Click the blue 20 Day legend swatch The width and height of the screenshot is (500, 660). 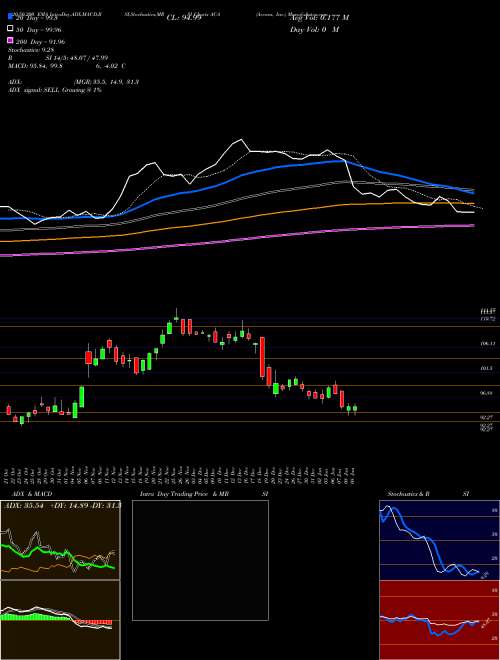tap(10, 17)
